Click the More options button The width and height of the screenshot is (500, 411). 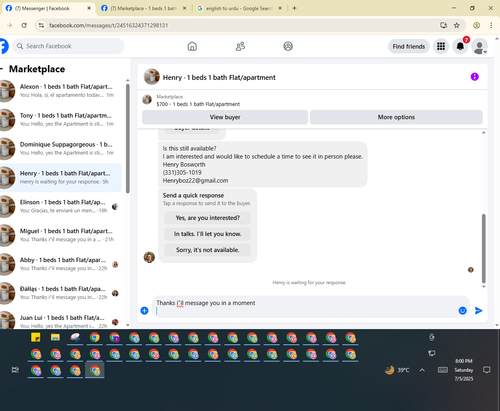click(x=396, y=117)
